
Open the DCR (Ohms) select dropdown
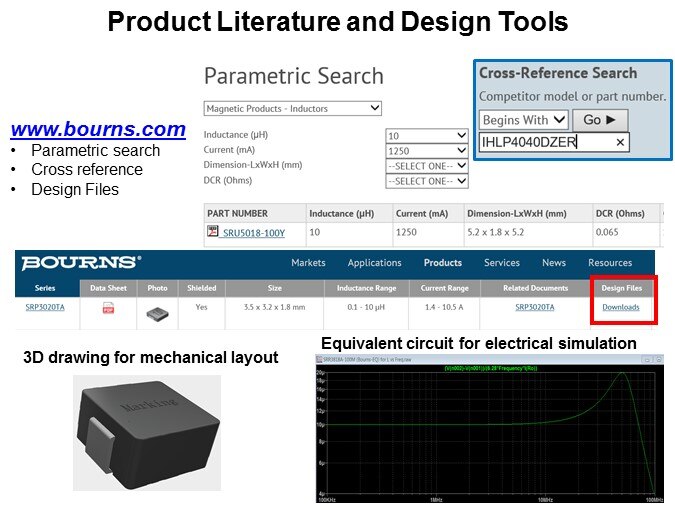click(x=427, y=181)
